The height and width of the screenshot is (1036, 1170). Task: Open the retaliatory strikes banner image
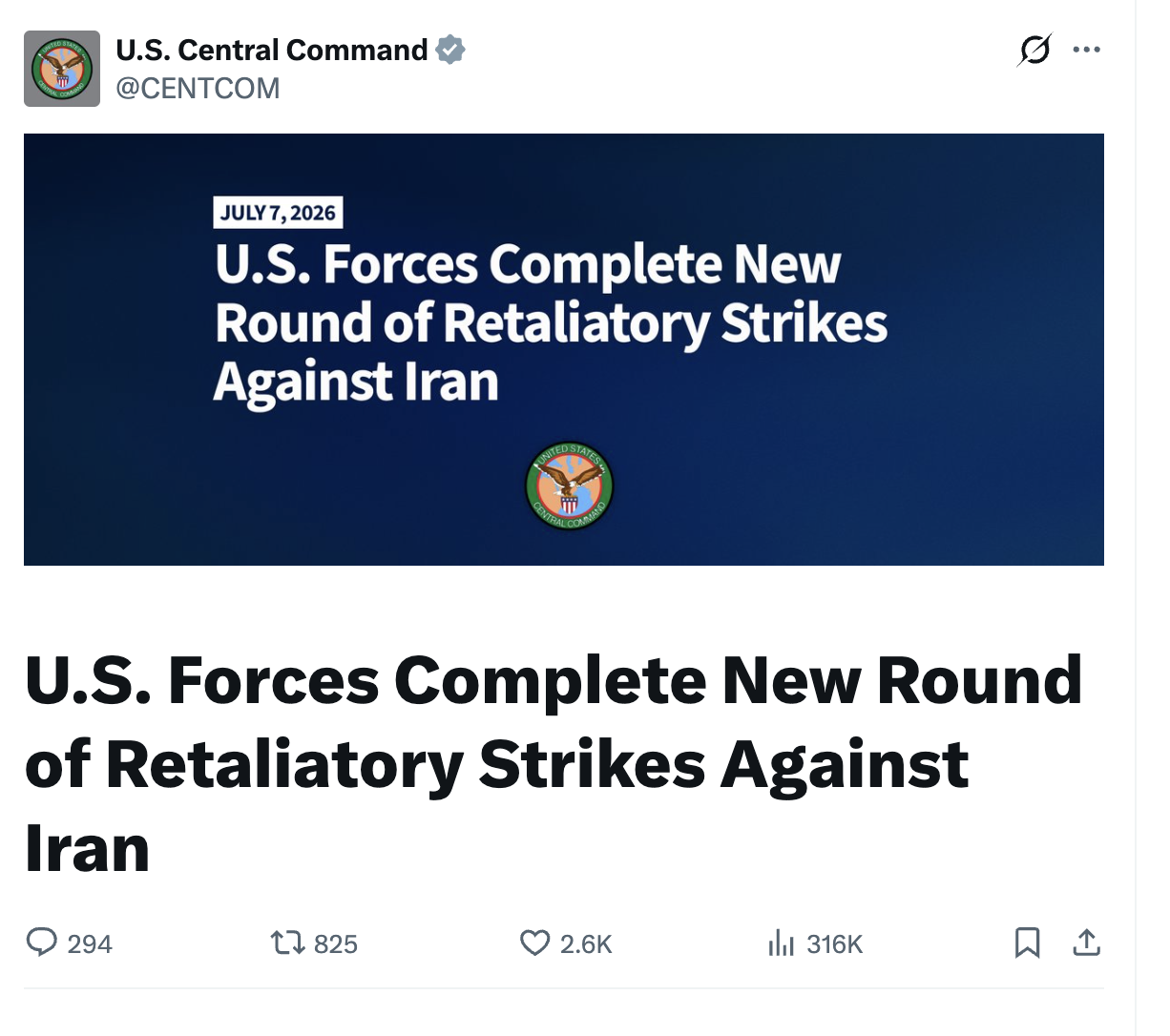click(564, 349)
